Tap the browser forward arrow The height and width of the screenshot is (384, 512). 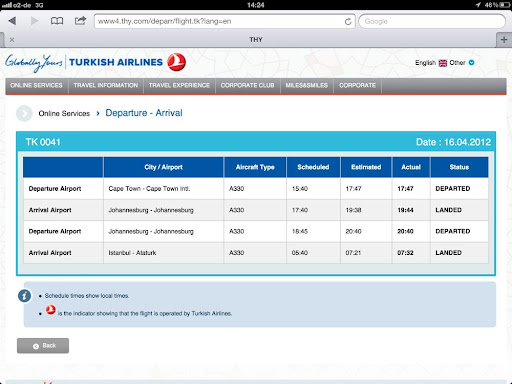[x=34, y=21]
